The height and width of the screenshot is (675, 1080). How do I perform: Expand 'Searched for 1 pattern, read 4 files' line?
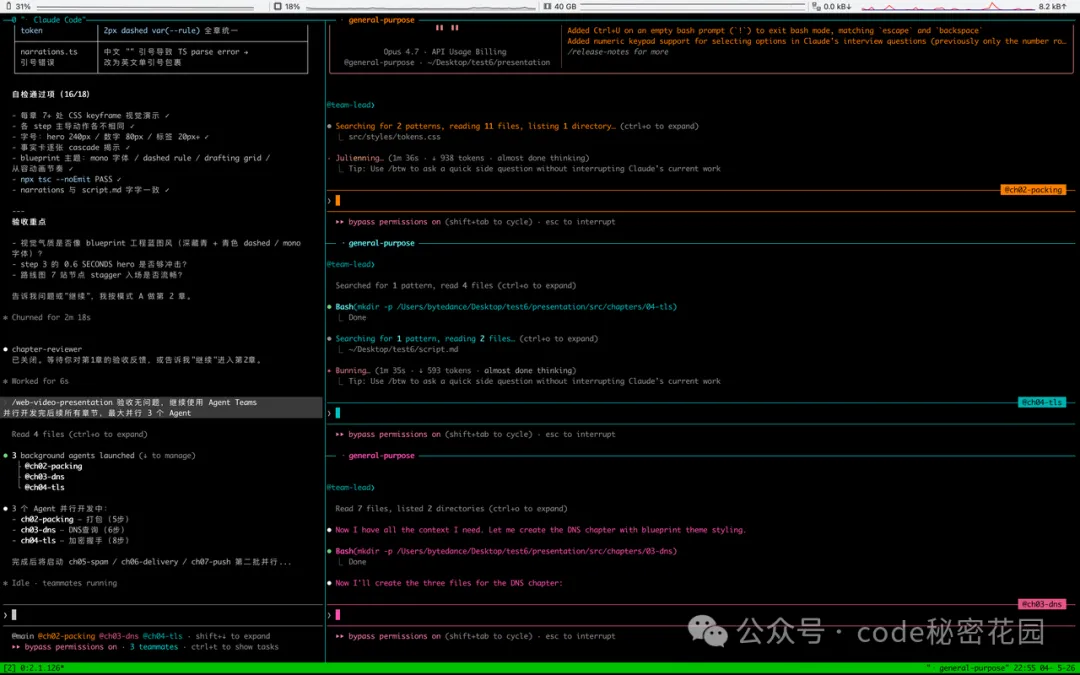tap(456, 285)
